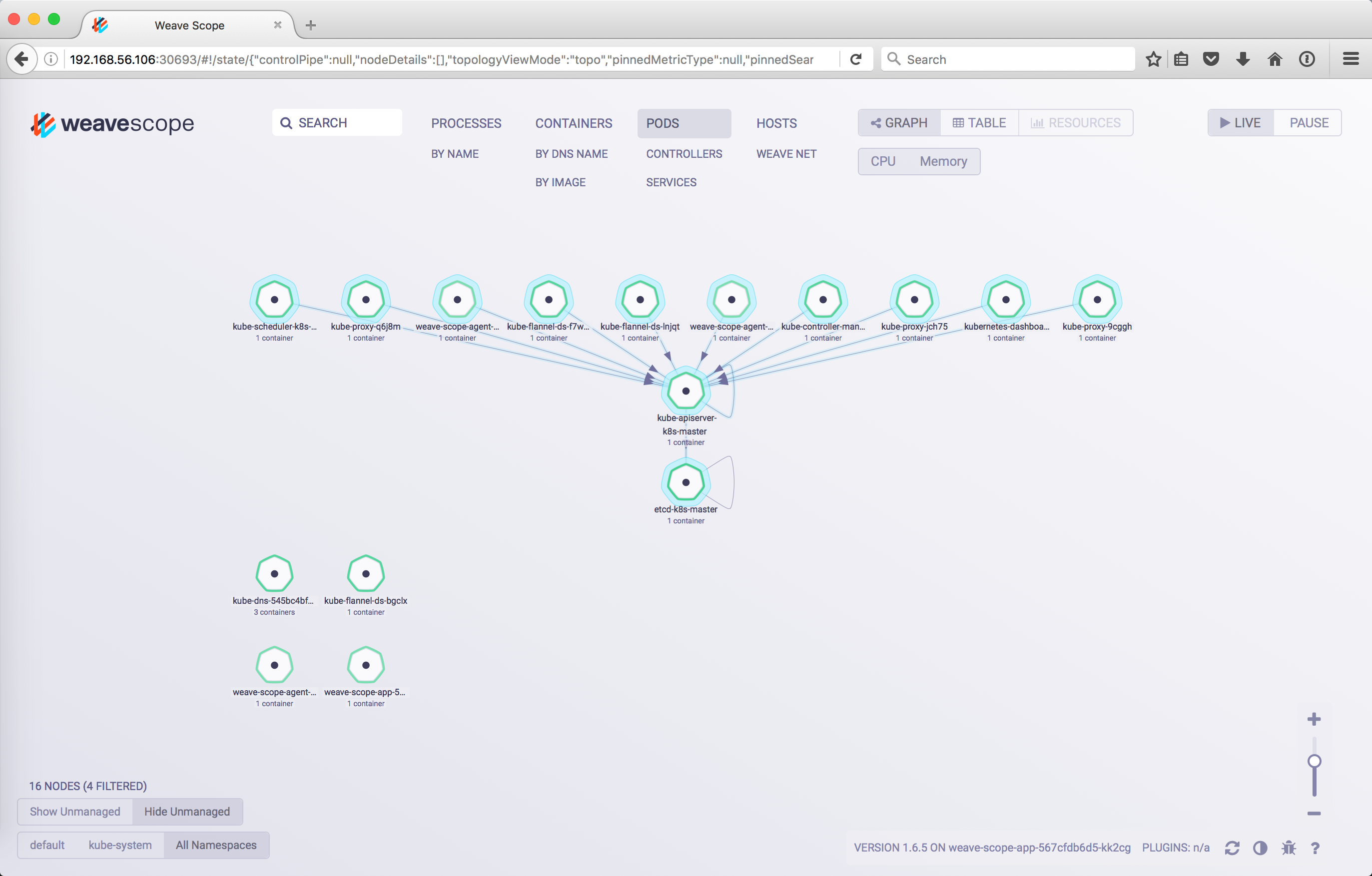
Task: Expand SERVICES under Pods
Action: (670, 182)
